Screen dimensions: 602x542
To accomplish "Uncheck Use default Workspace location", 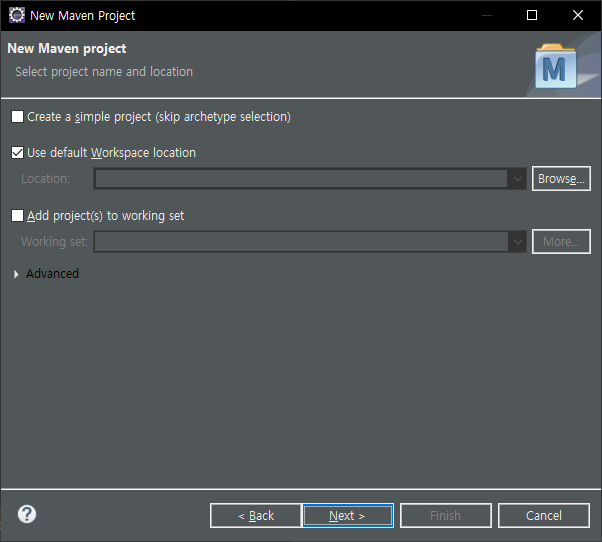I will 17,153.
